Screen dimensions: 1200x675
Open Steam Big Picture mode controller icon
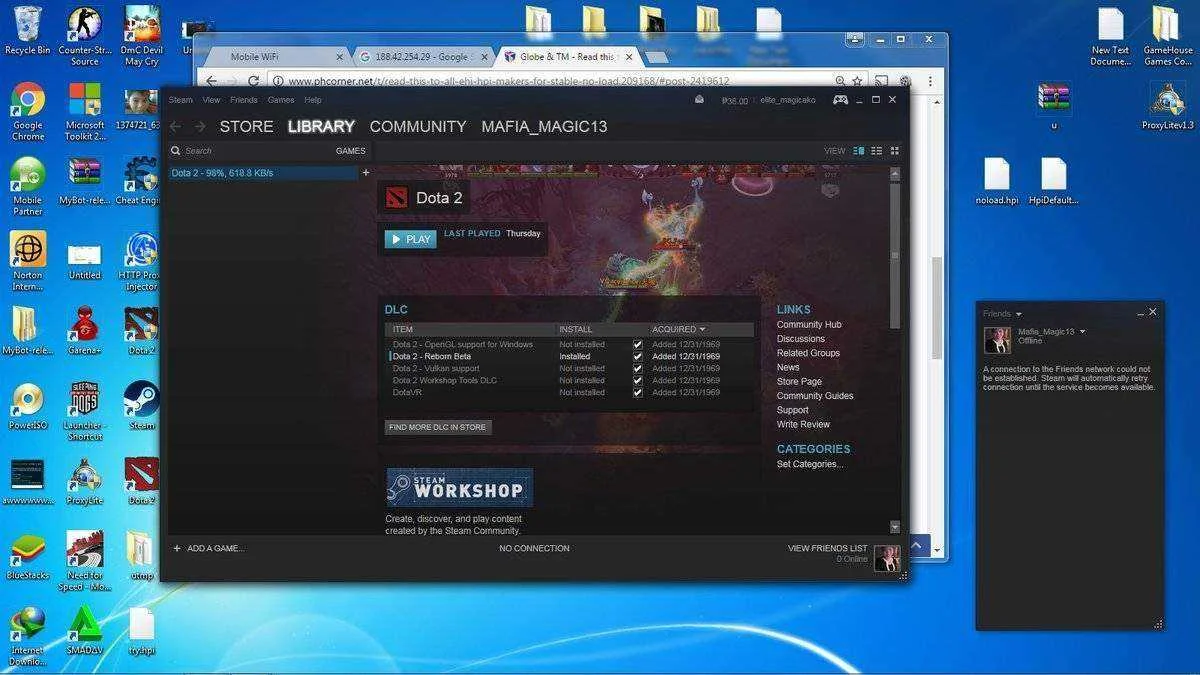pyautogui.click(x=841, y=99)
